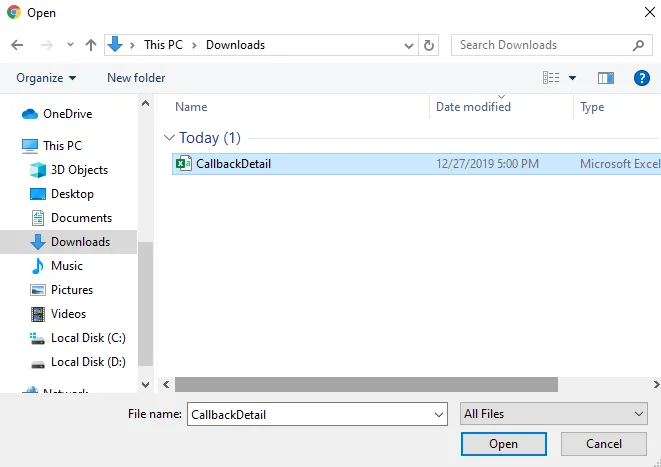The width and height of the screenshot is (661, 467).
Task: Click the forward navigation arrow
Action: coord(47,45)
